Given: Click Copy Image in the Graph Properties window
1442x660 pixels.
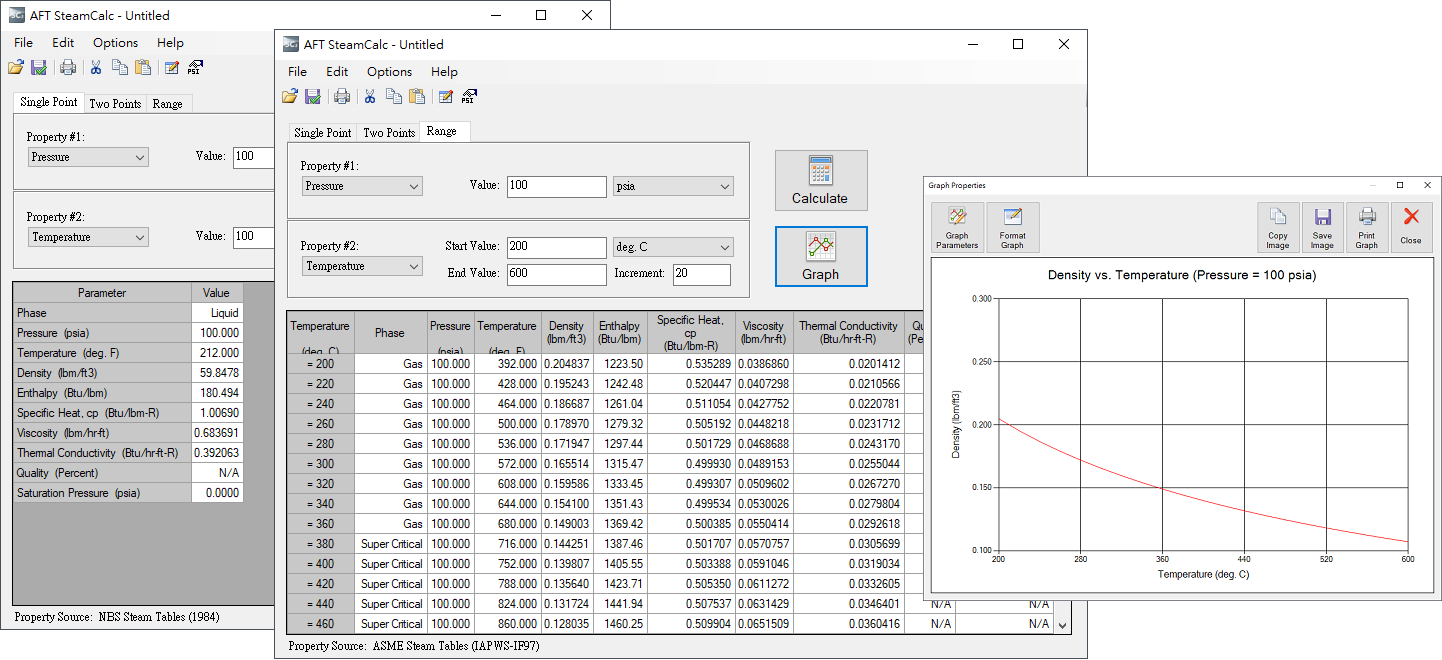Looking at the screenshot, I should tap(1278, 228).
